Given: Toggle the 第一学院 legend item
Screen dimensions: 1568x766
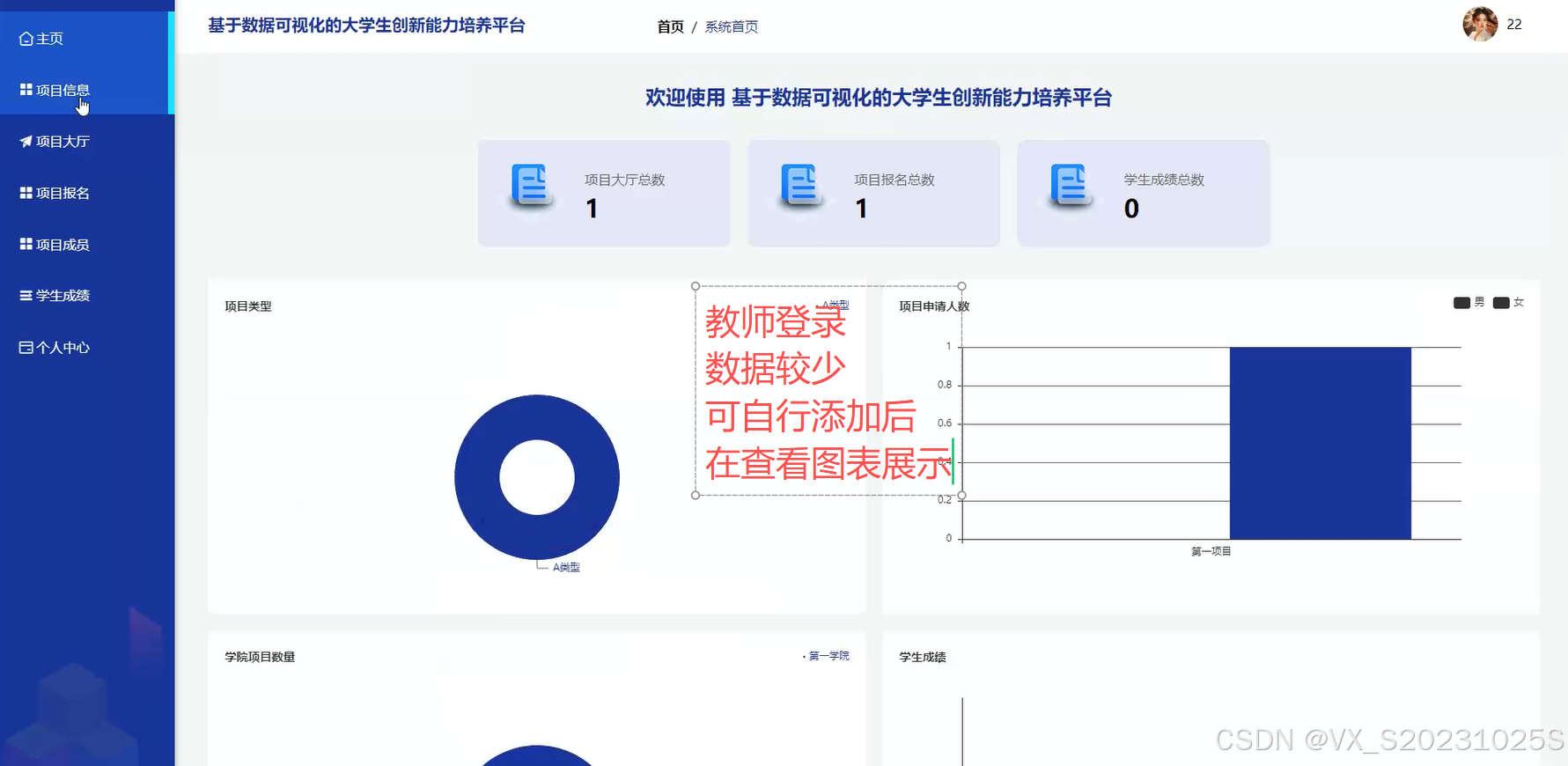Looking at the screenshot, I should click(x=826, y=656).
